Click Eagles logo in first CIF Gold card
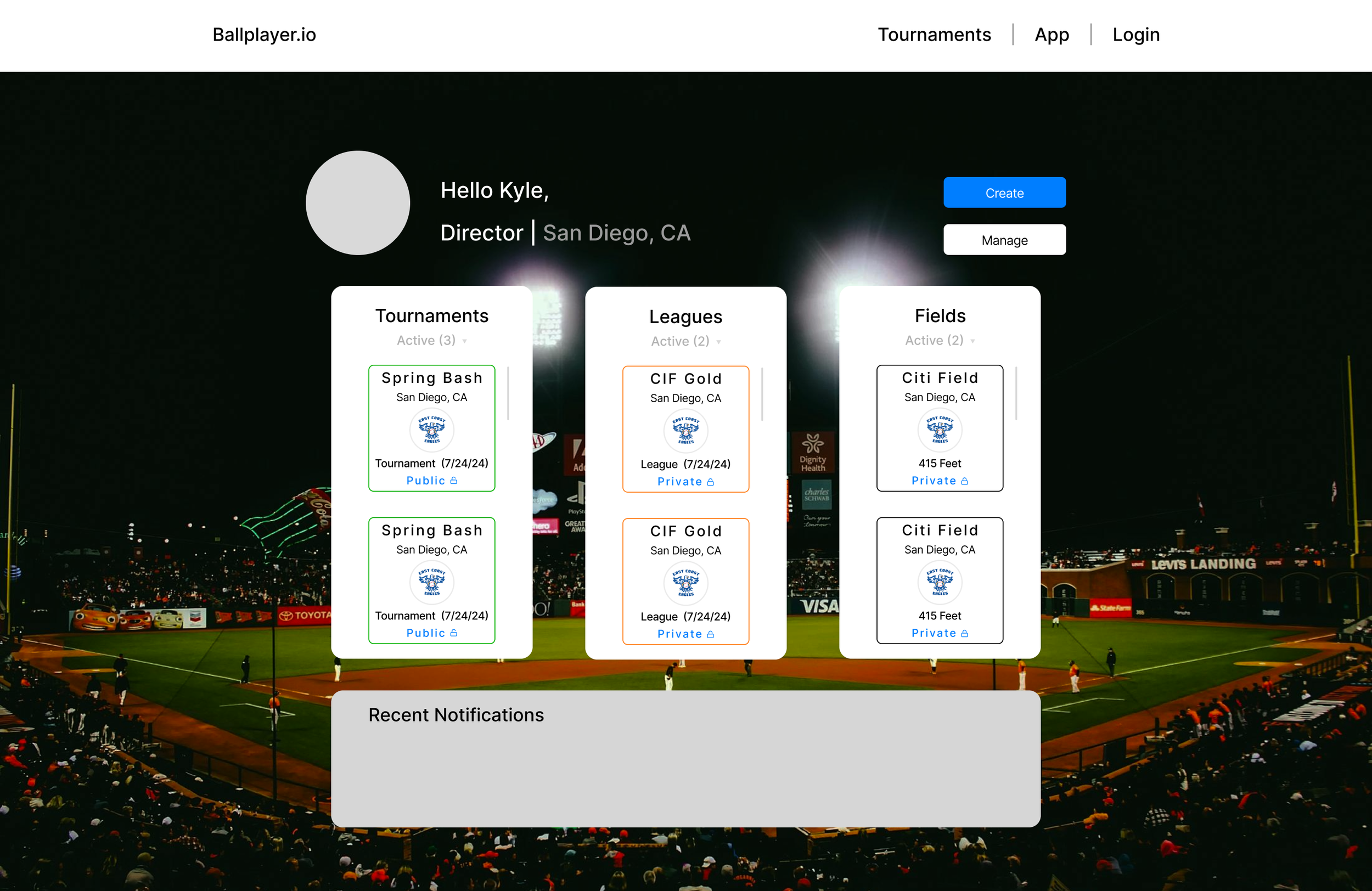 [685, 431]
